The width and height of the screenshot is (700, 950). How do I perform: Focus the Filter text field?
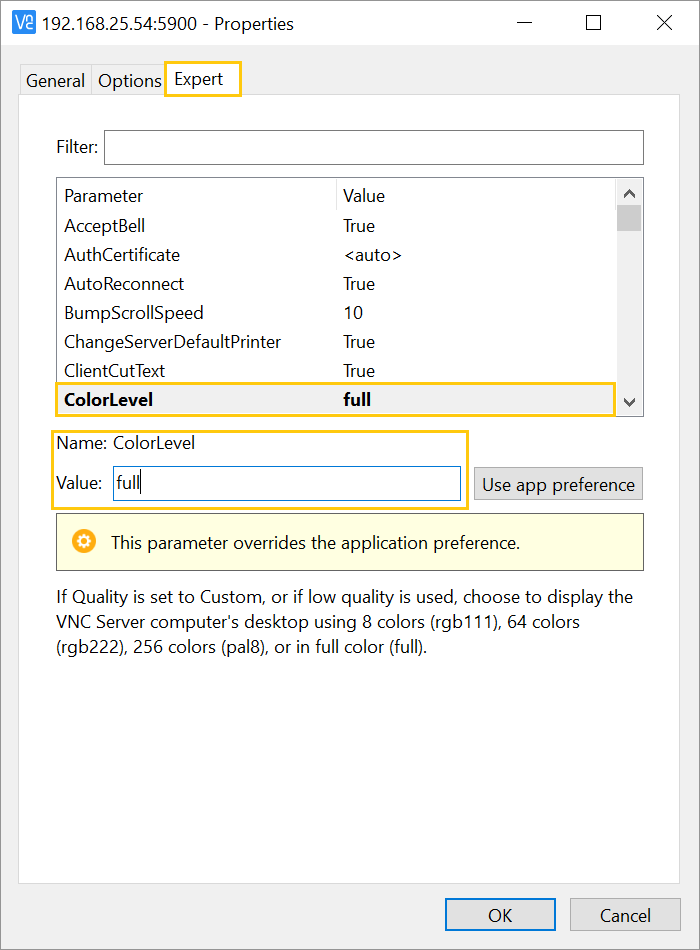click(373, 147)
